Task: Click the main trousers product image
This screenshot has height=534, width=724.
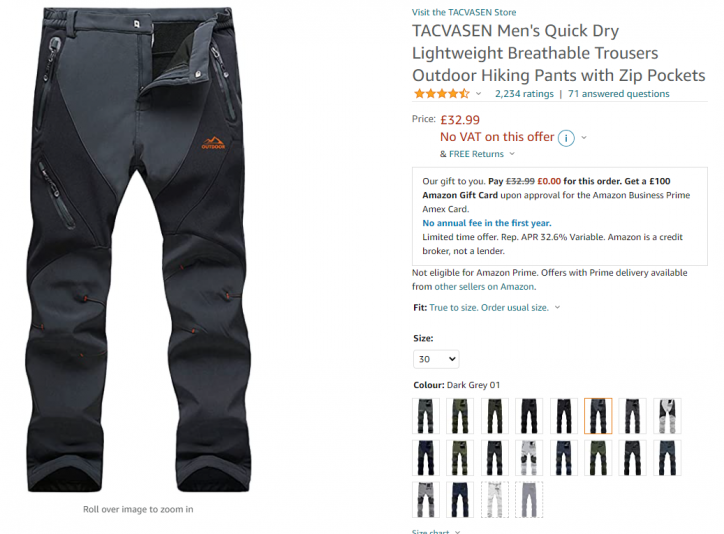Action: (x=138, y=249)
